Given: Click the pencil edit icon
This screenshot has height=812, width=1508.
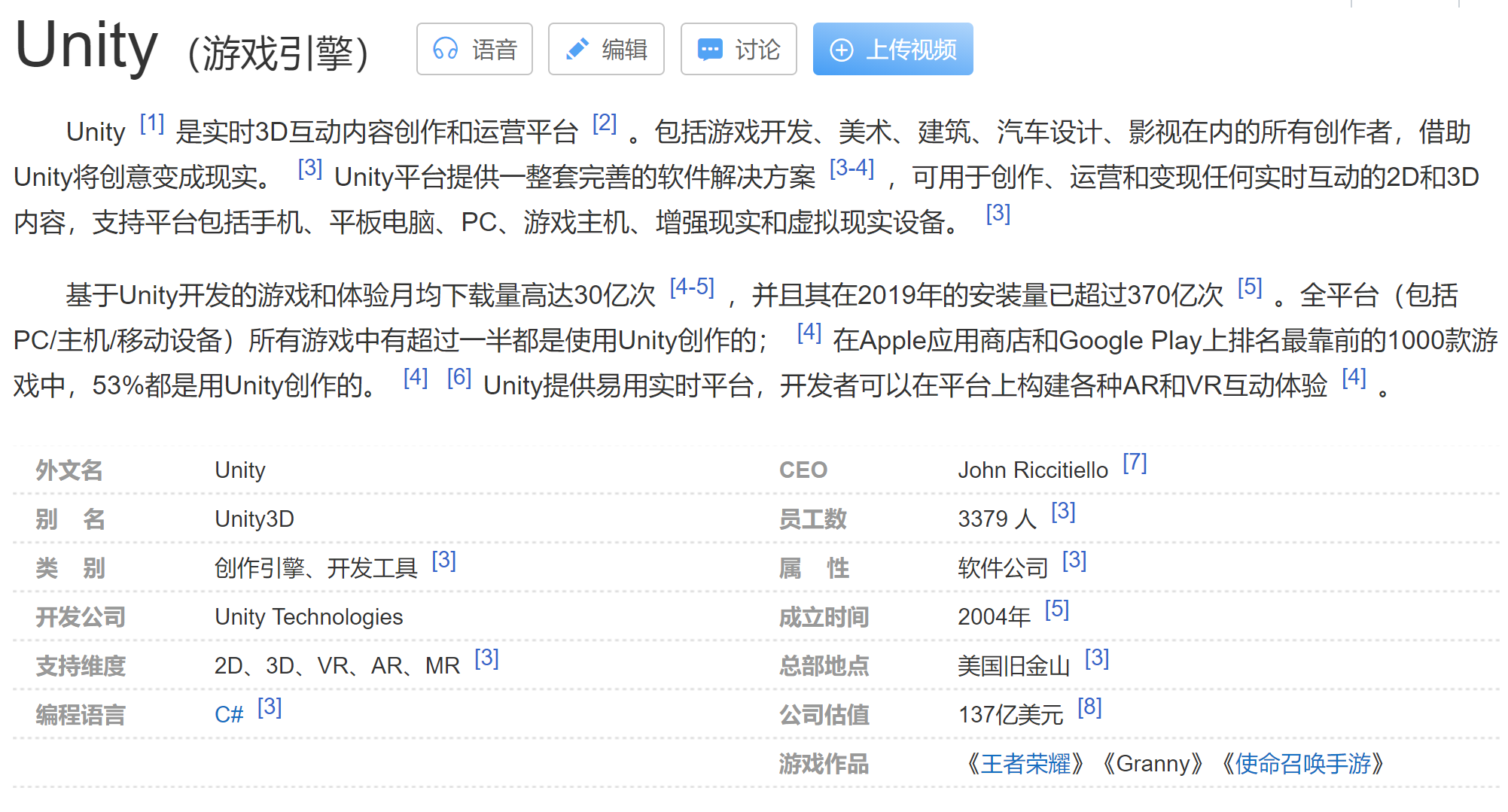Looking at the screenshot, I should (x=577, y=50).
